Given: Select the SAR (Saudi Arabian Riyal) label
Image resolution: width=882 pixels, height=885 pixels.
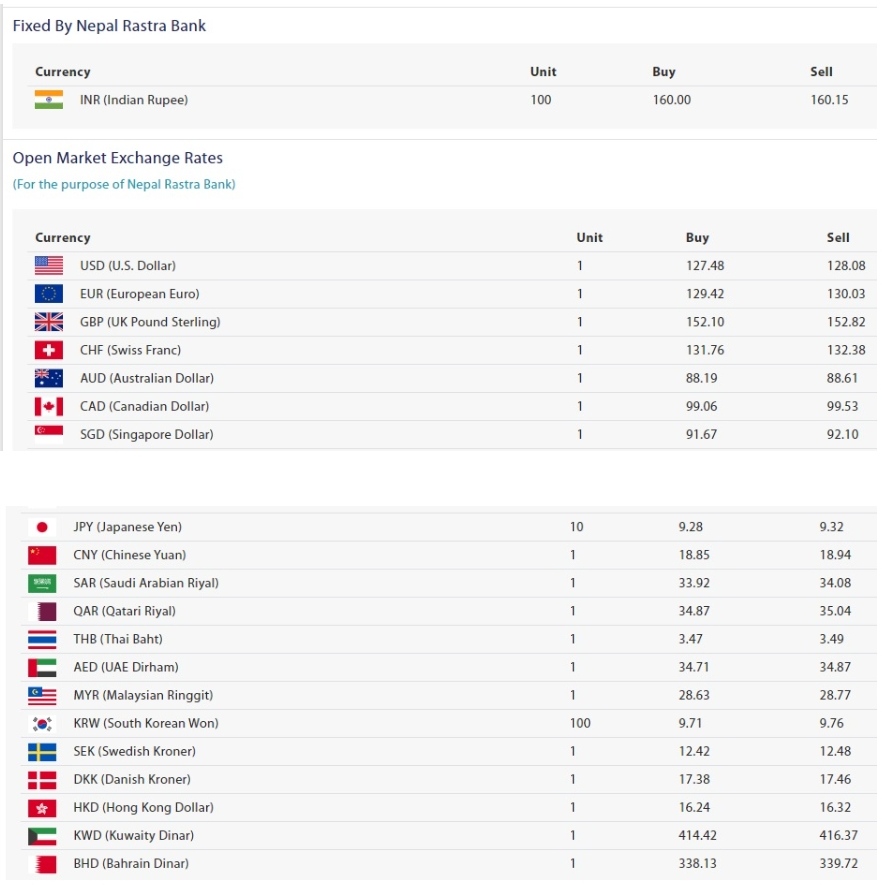Looking at the screenshot, I should click(146, 583).
